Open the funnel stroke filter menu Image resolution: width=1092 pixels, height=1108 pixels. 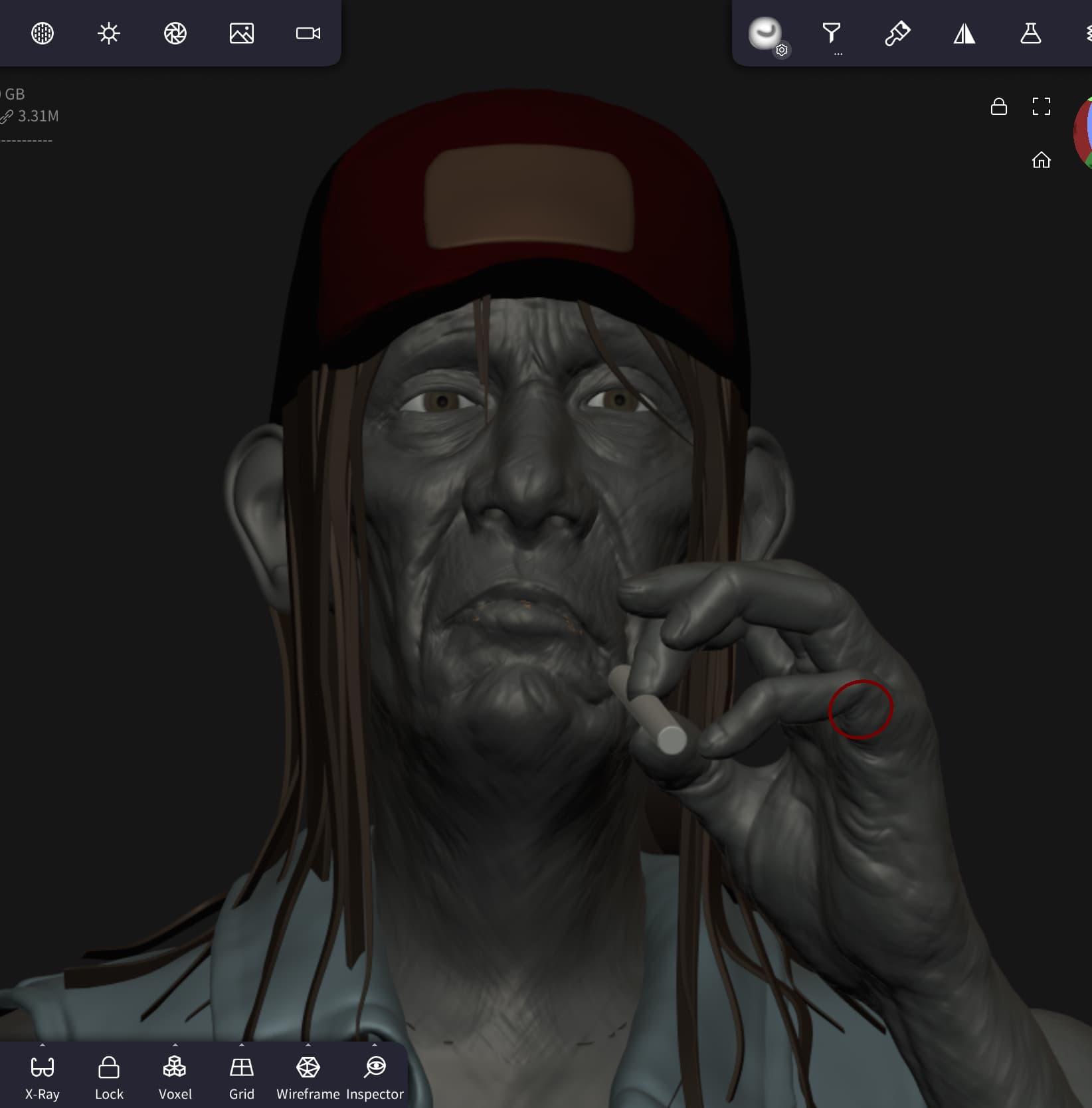click(x=832, y=33)
